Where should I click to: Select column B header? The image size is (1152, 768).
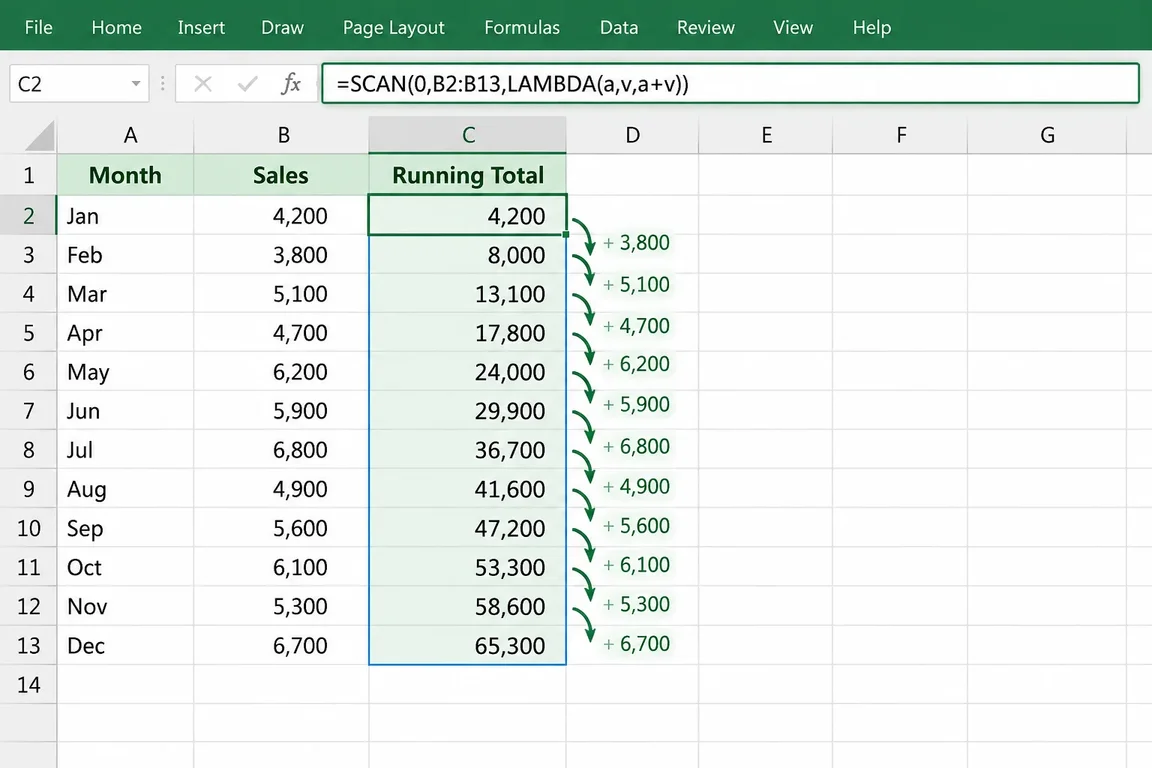point(281,135)
